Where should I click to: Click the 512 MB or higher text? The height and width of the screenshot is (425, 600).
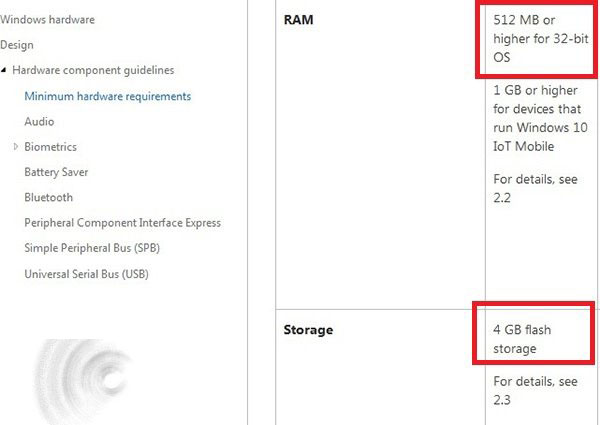(540, 39)
